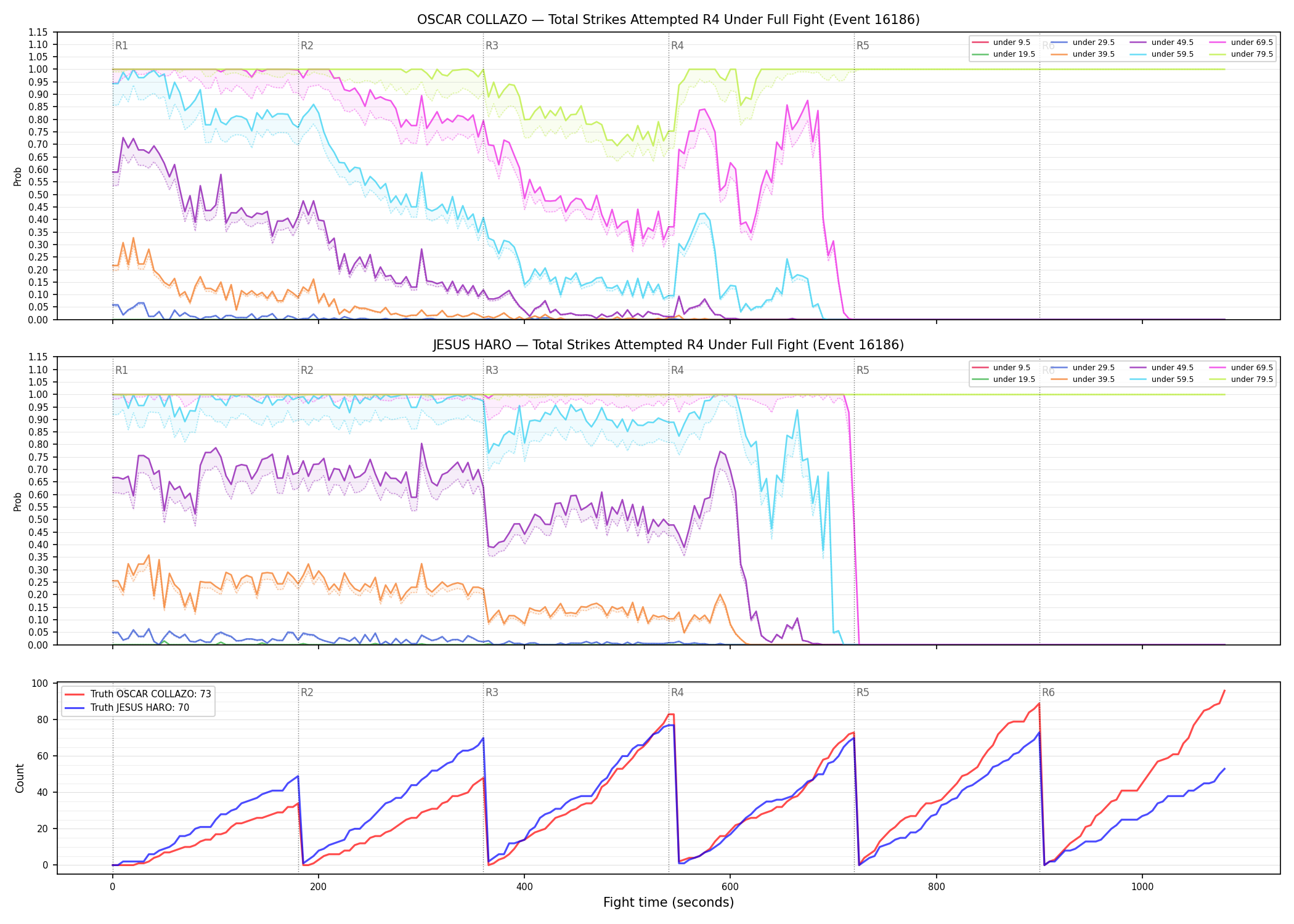The image size is (1294, 924).
Task: Click R3 round label in Oscar Collazo chart
Action: [492, 46]
